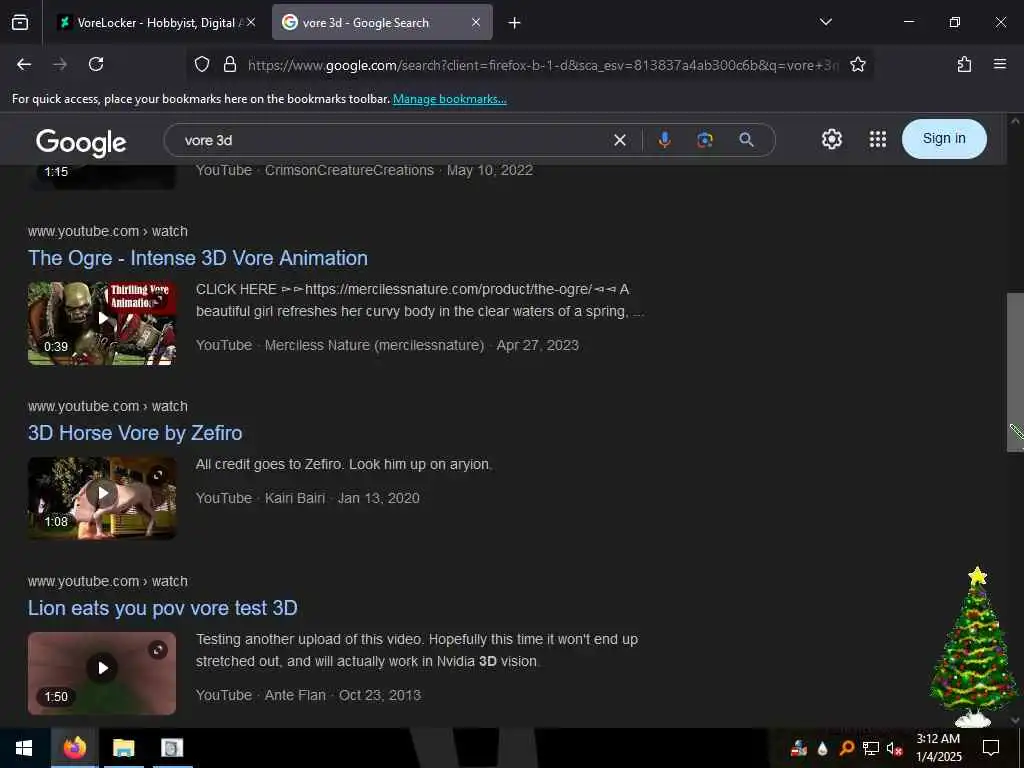The height and width of the screenshot is (768, 1024).
Task: Open the notification center icon
Action: pos(991,748)
